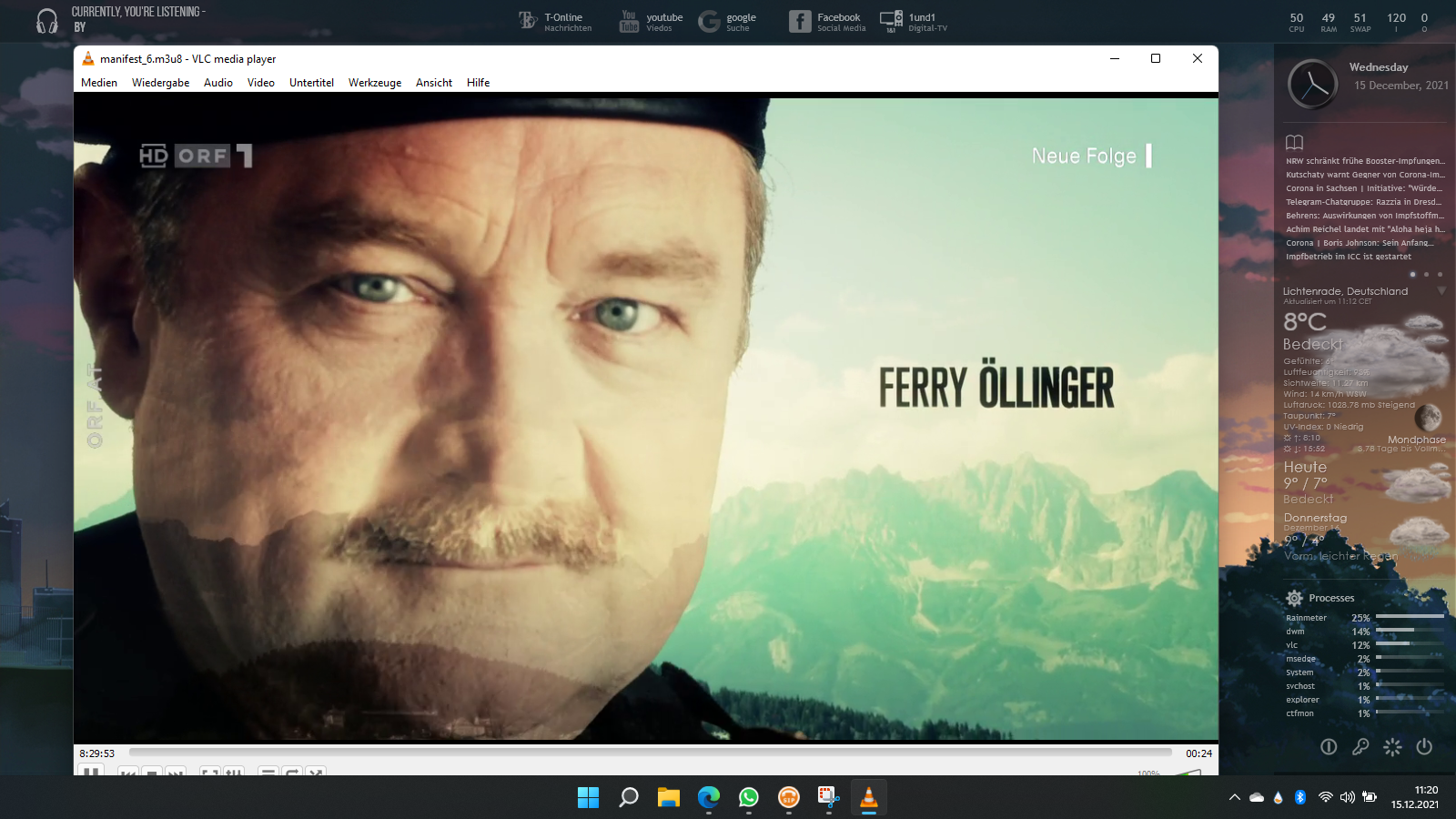
Task: Toggle fullscreen video mode in VLC
Action: pos(210,772)
